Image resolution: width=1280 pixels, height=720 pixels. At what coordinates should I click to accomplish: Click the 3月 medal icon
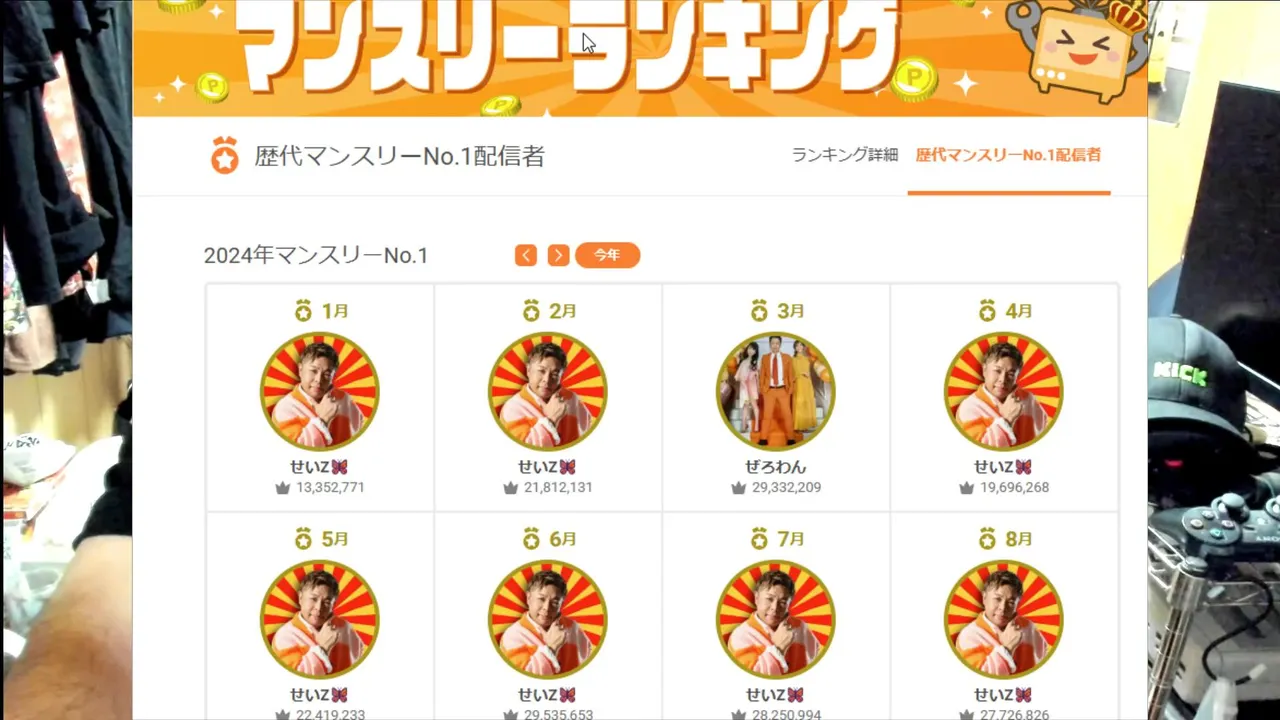[x=759, y=311]
